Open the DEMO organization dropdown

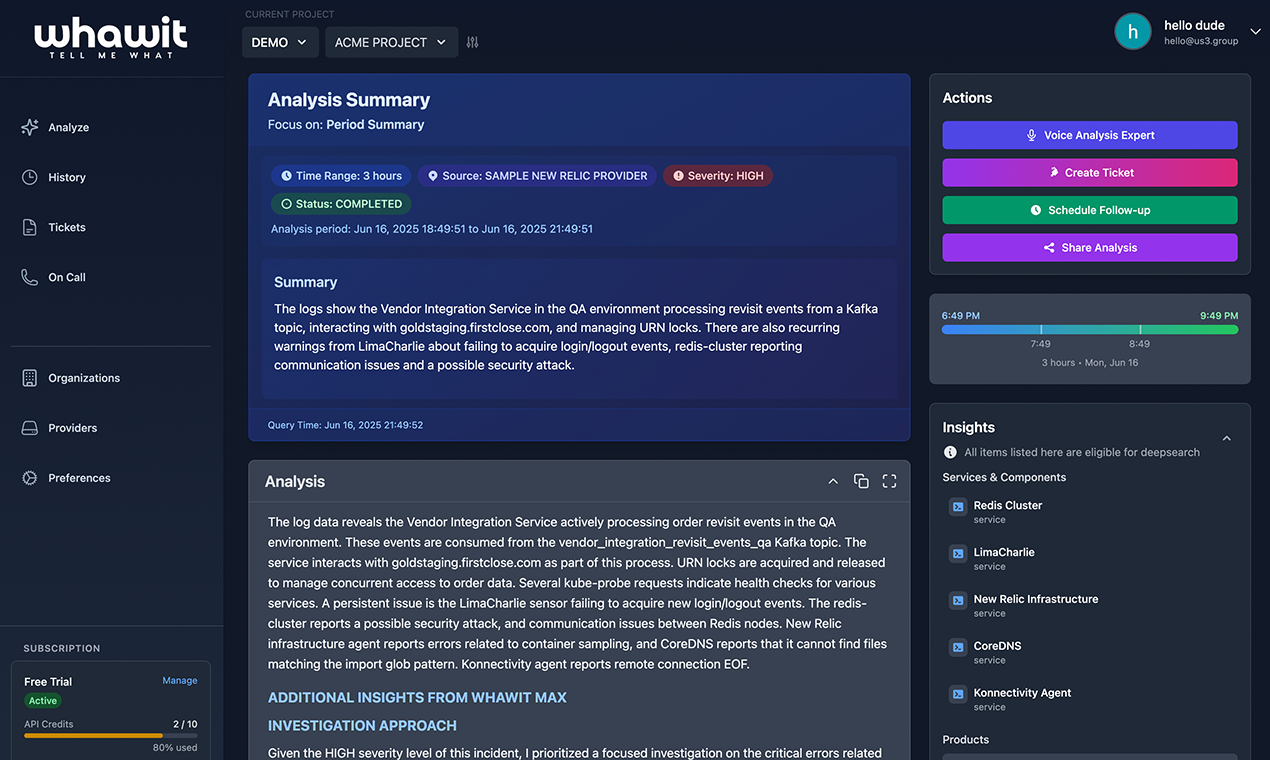(280, 42)
